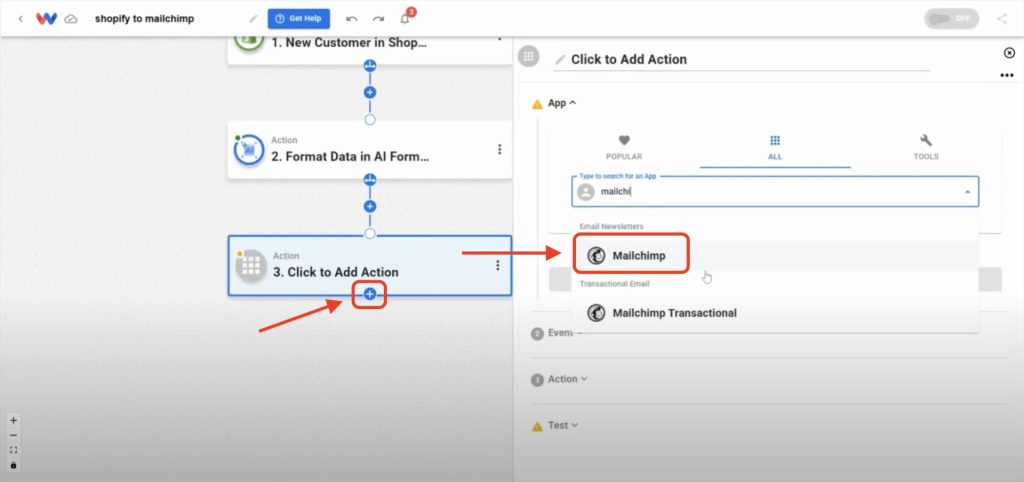Select step 3 Click to Add Action
The image size is (1024, 482).
(x=370, y=265)
